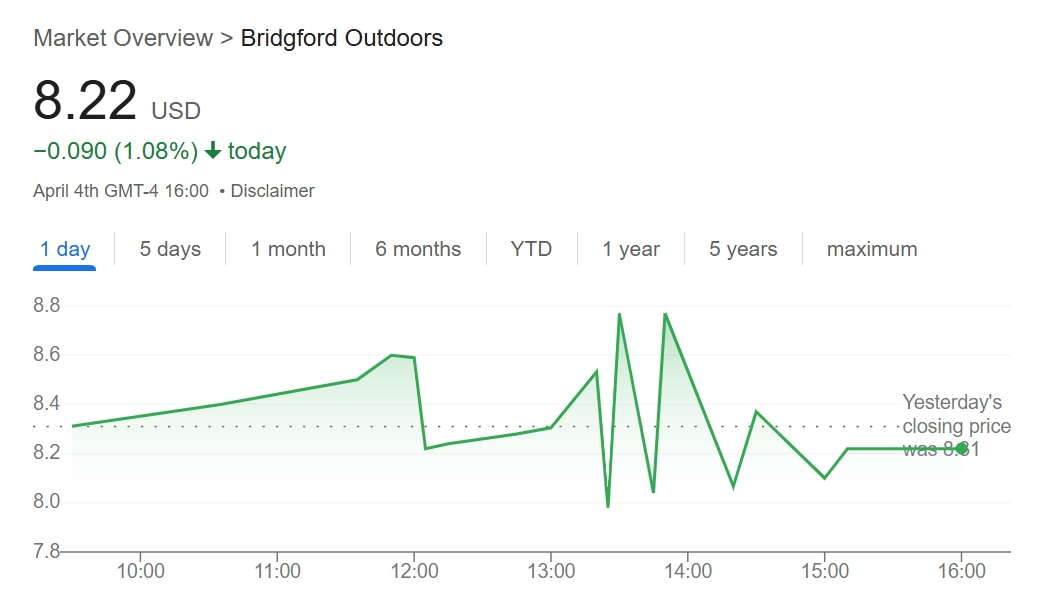Open the Market Overview breadcrumb link
Viewport: 1055px width, 605px height.
[123, 38]
